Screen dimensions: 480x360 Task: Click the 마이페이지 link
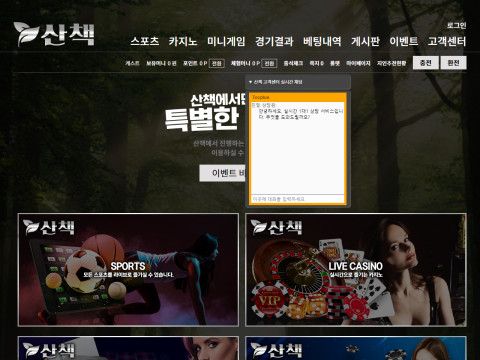(x=358, y=63)
